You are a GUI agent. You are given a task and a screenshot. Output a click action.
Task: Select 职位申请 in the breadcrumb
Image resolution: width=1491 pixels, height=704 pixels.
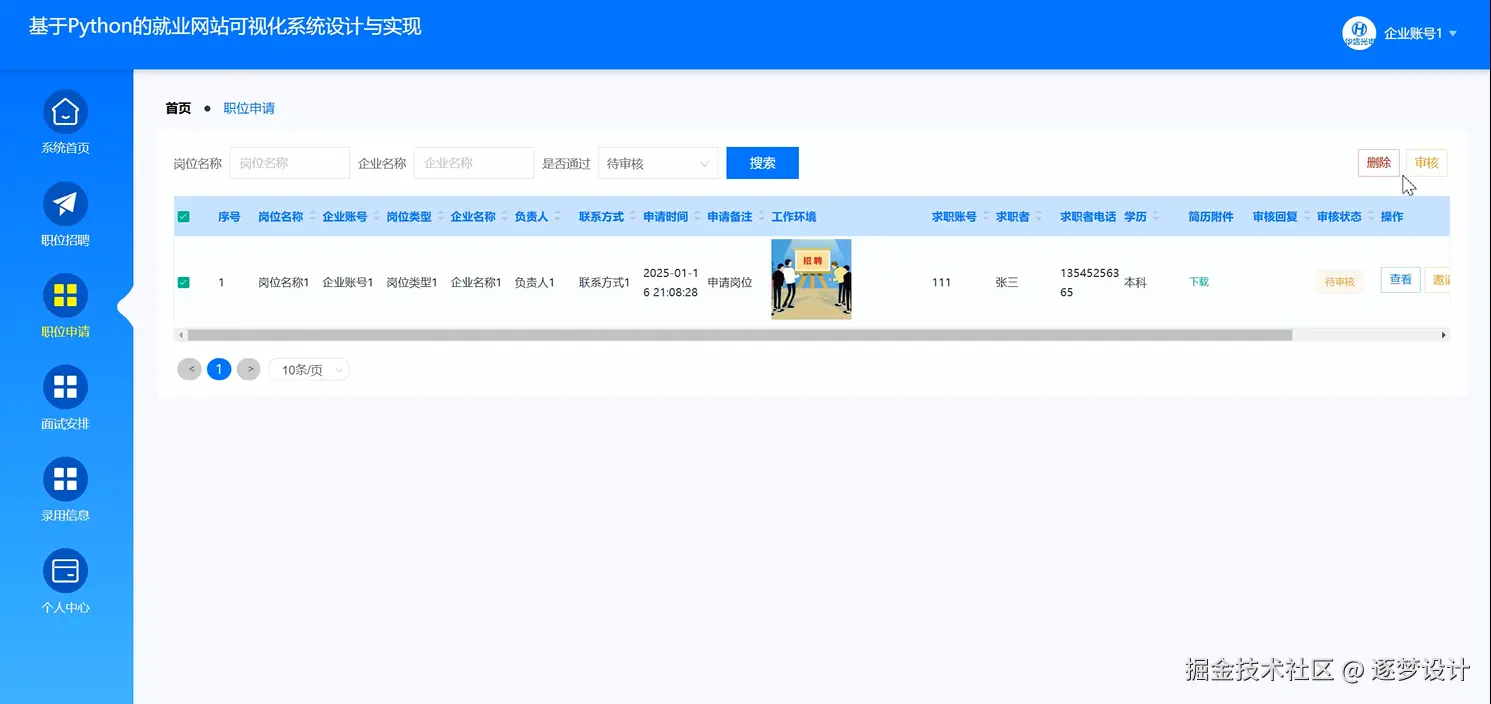(x=249, y=108)
